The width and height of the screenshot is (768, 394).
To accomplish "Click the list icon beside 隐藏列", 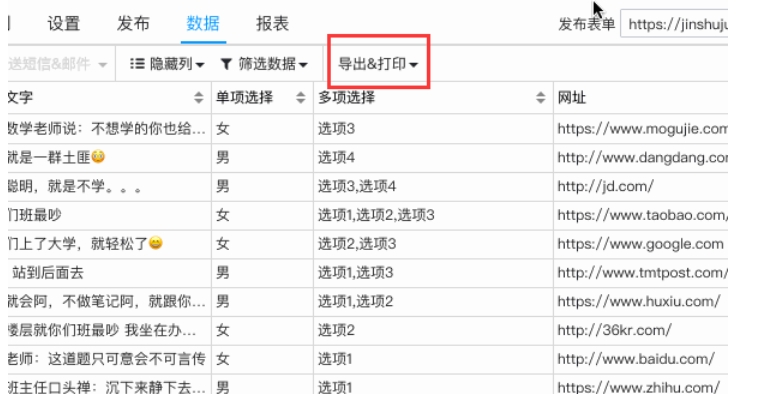I will point(137,64).
